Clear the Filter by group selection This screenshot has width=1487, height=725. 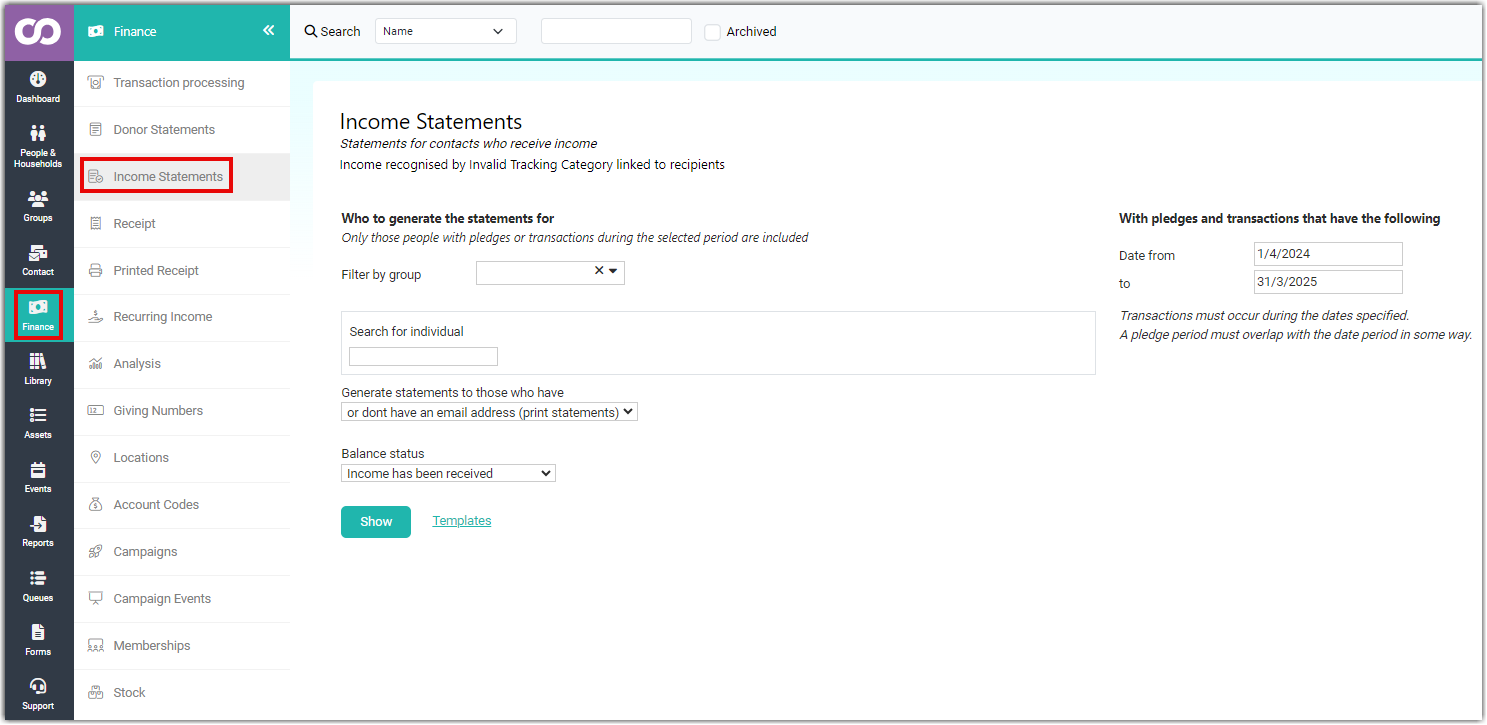[599, 270]
